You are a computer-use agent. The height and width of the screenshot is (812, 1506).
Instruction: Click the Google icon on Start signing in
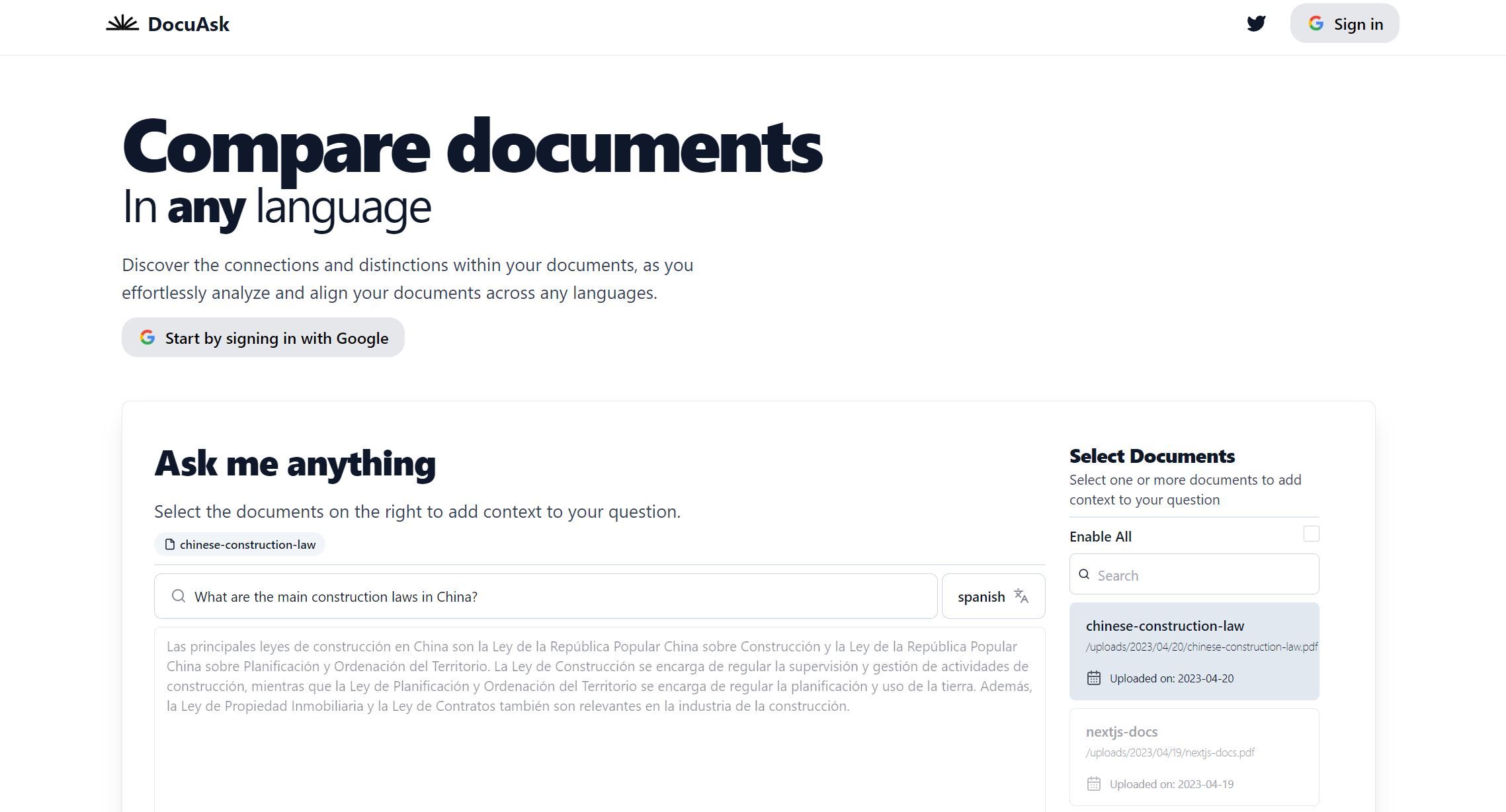pos(148,338)
